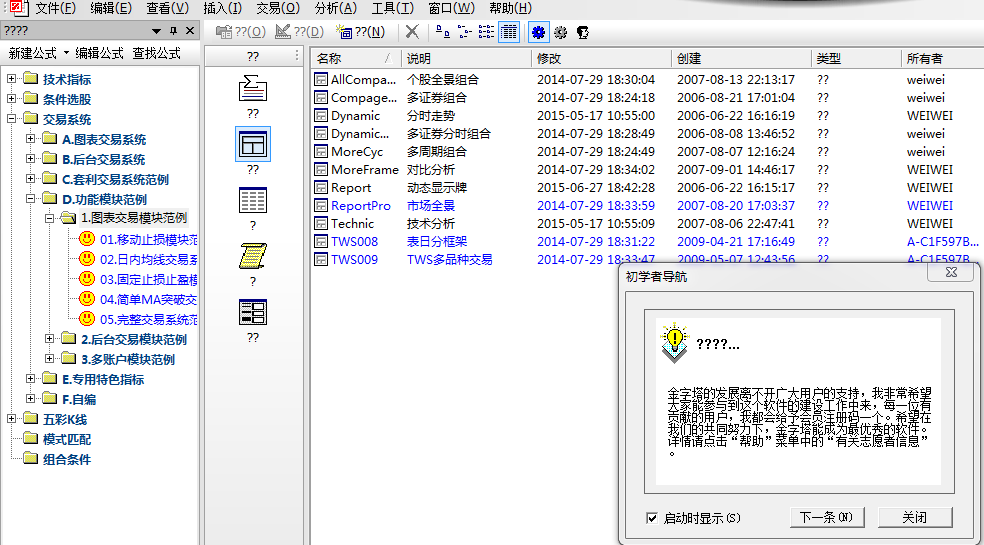Switch to details list view icon

click(509, 32)
